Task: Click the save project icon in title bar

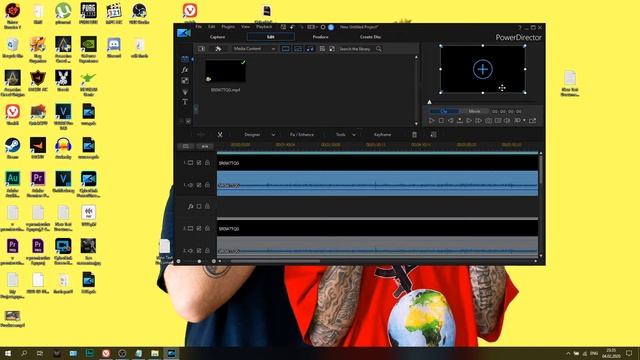Action: [283, 27]
